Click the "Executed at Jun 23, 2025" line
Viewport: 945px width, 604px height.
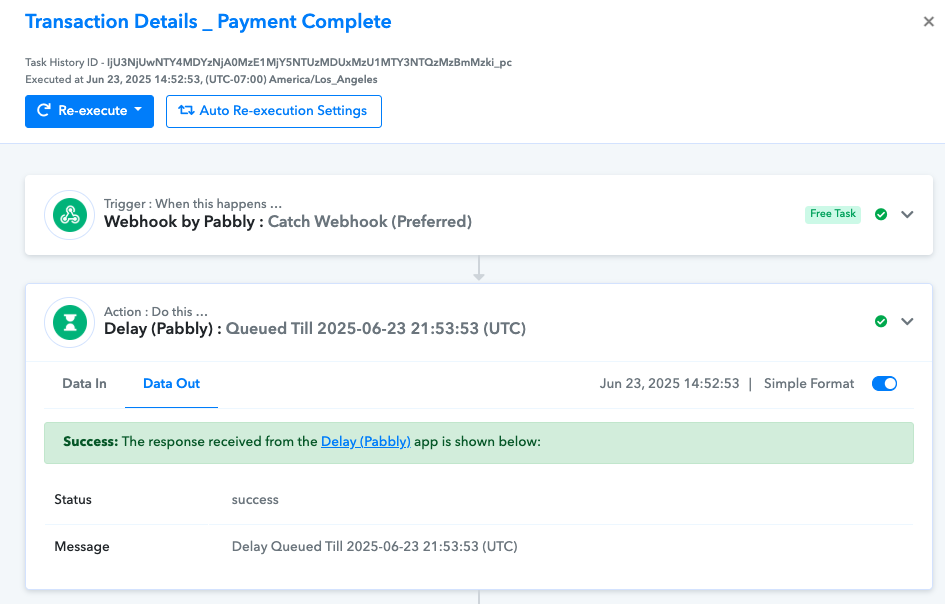(x=201, y=80)
